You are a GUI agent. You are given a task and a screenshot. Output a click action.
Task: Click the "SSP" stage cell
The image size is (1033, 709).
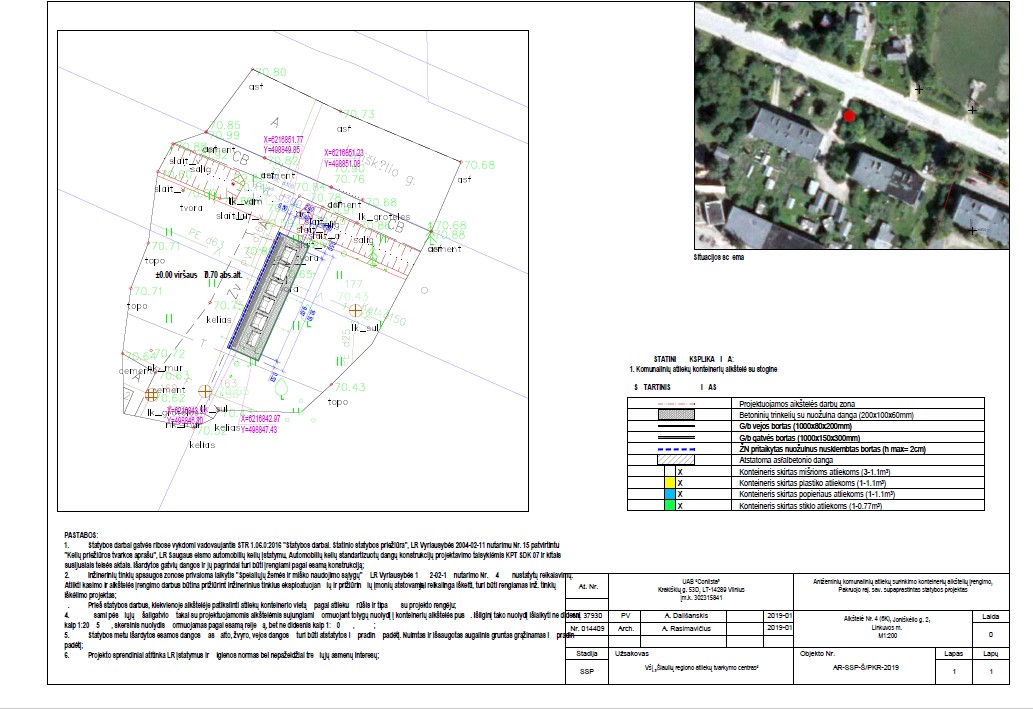[587, 671]
